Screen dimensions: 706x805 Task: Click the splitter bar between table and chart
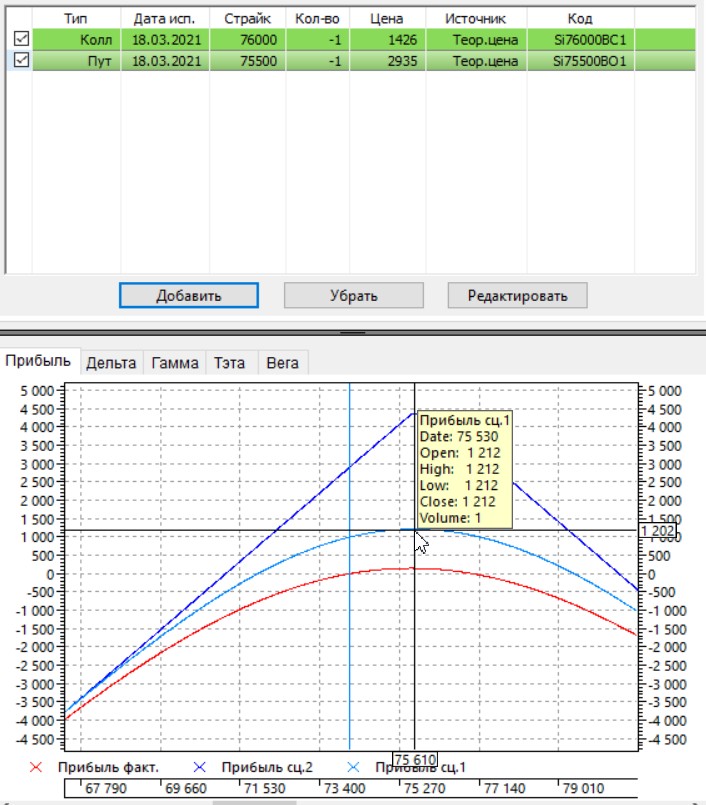[353, 328]
